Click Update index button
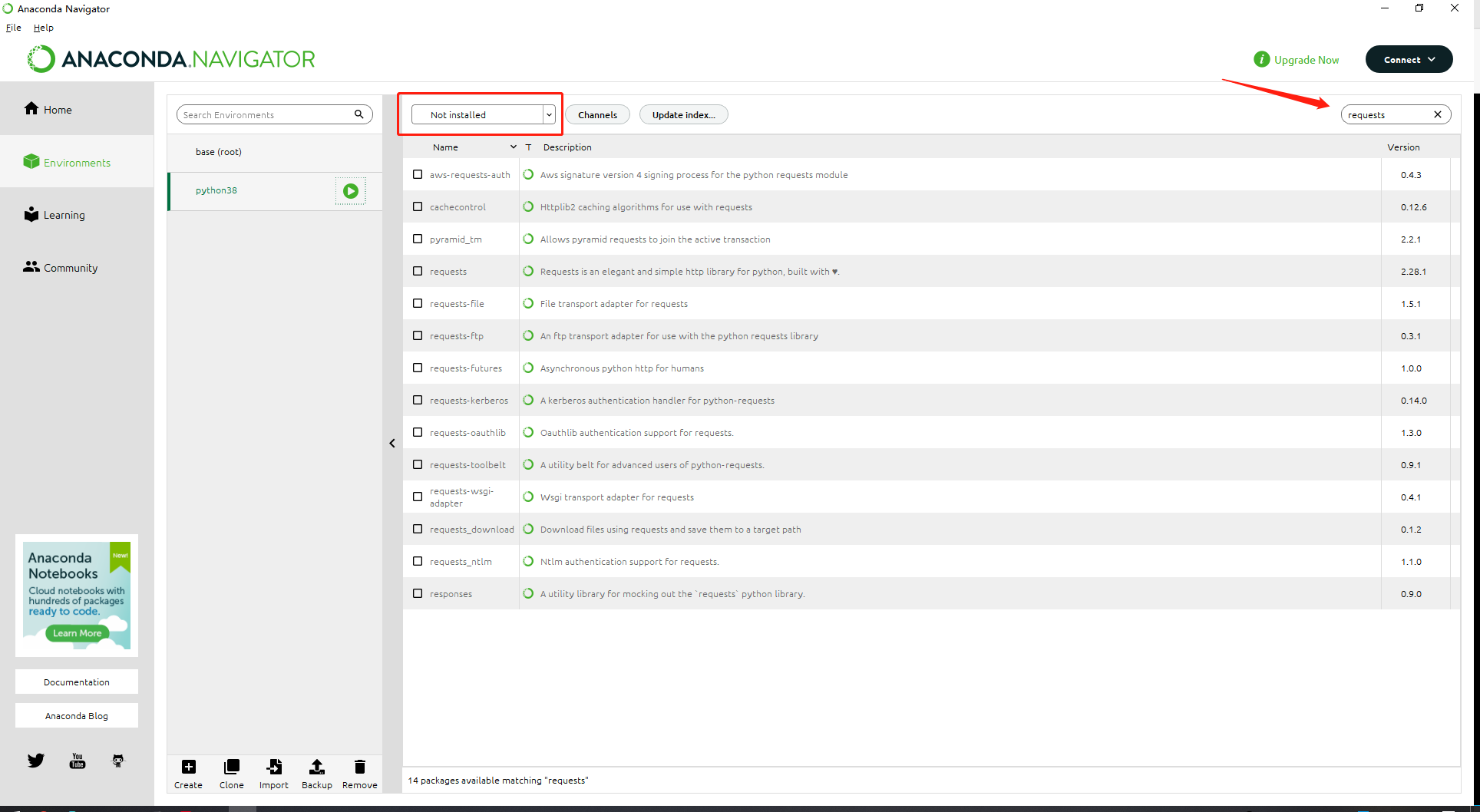This screenshot has height=812, width=1480. [683, 114]
